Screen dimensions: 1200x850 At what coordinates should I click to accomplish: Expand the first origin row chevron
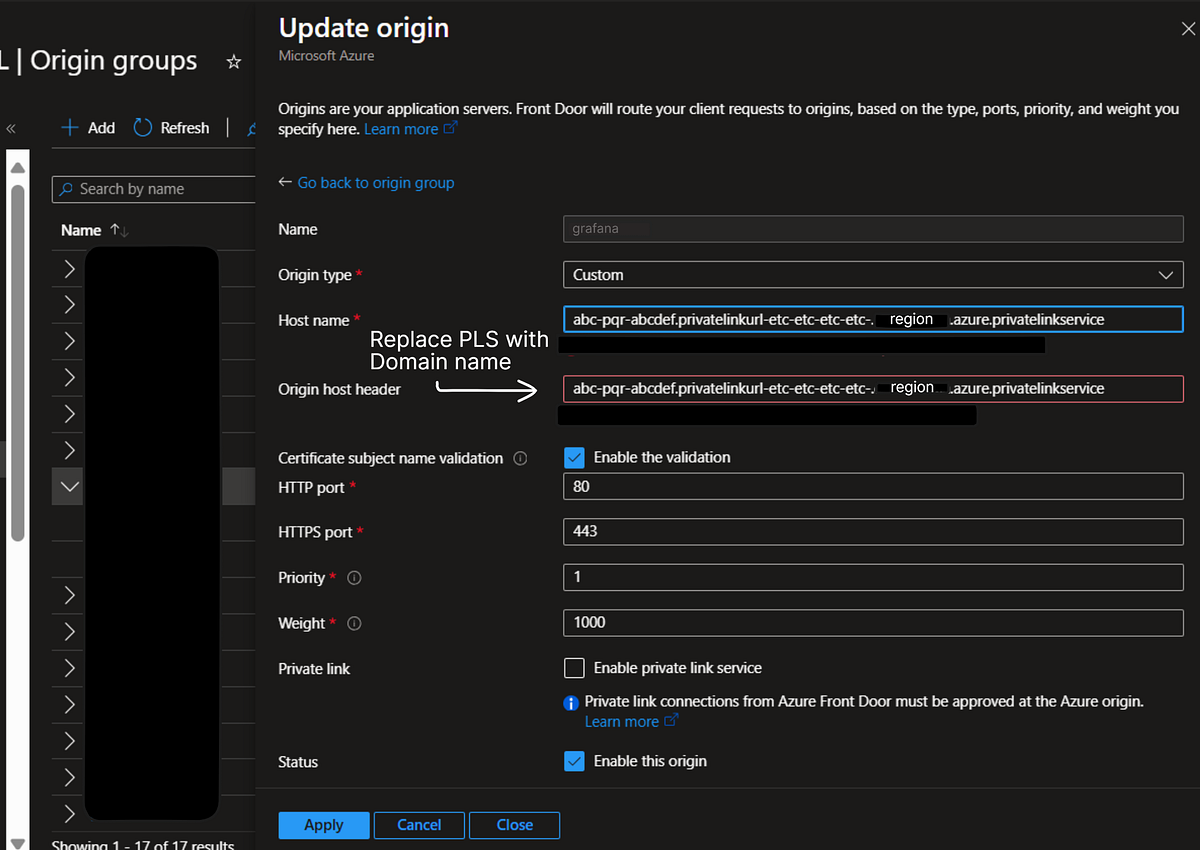click(x=67, y=268)
